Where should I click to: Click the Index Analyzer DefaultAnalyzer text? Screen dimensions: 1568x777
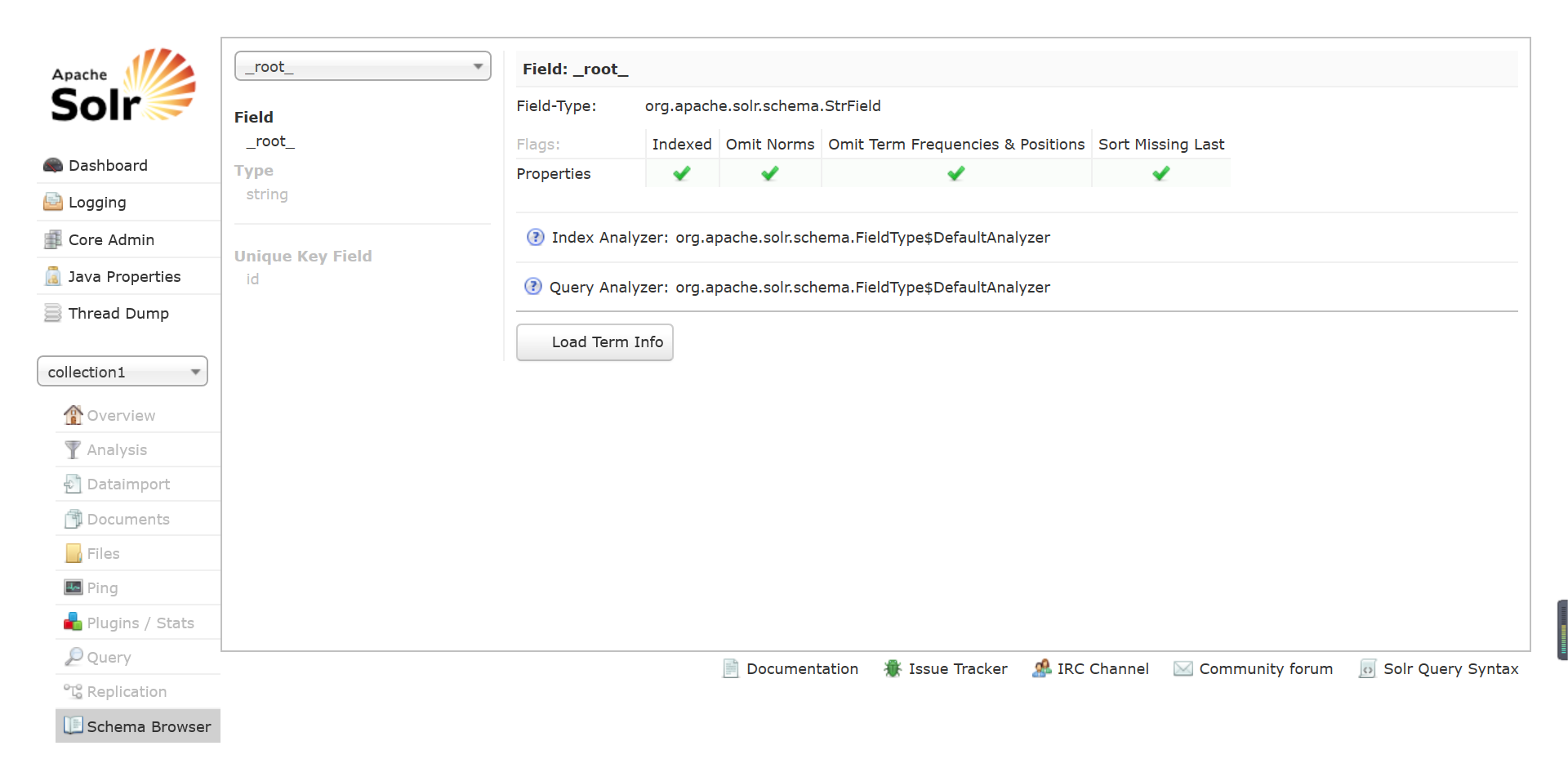pos(862,237)
